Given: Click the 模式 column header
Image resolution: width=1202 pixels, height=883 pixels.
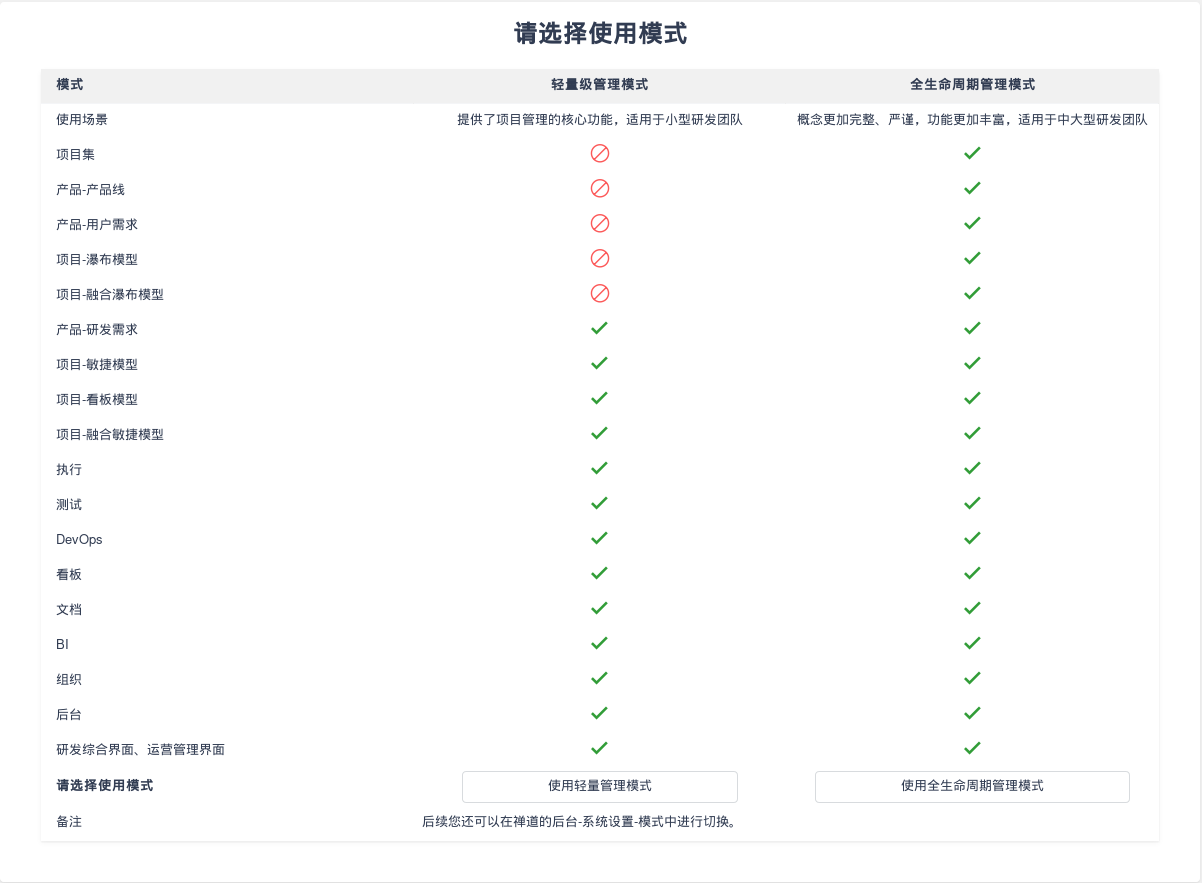Looking at the screenshot, I should point(70,85).
